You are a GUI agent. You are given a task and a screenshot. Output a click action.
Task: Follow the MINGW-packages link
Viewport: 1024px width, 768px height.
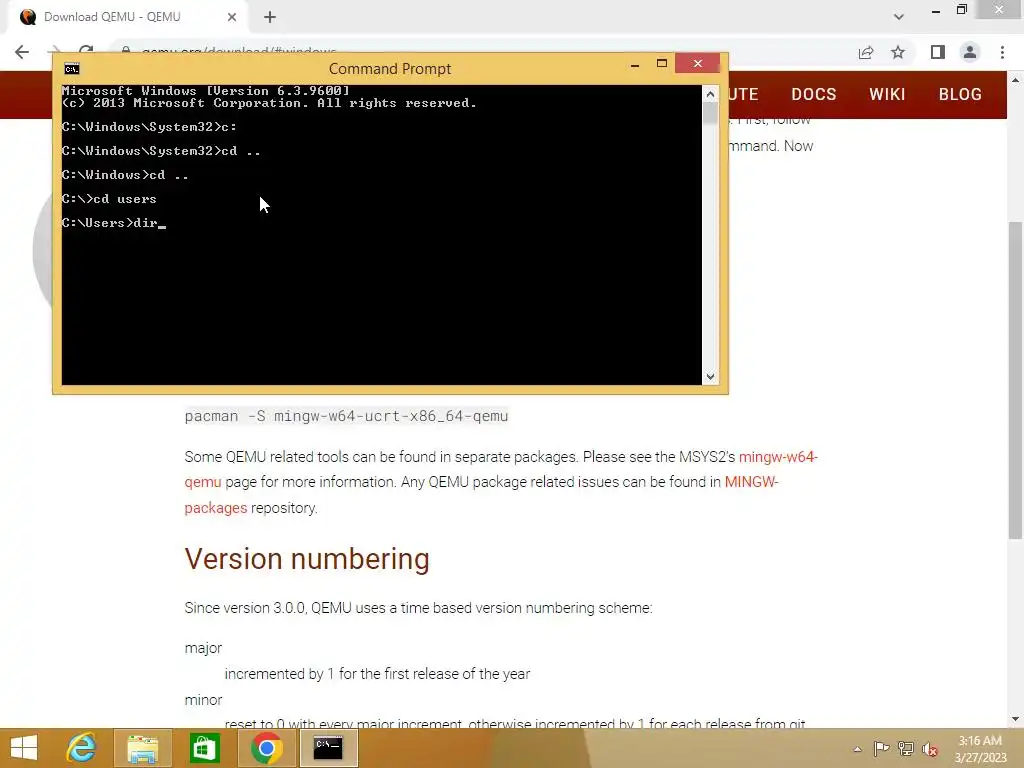click(x=751, y=482)
